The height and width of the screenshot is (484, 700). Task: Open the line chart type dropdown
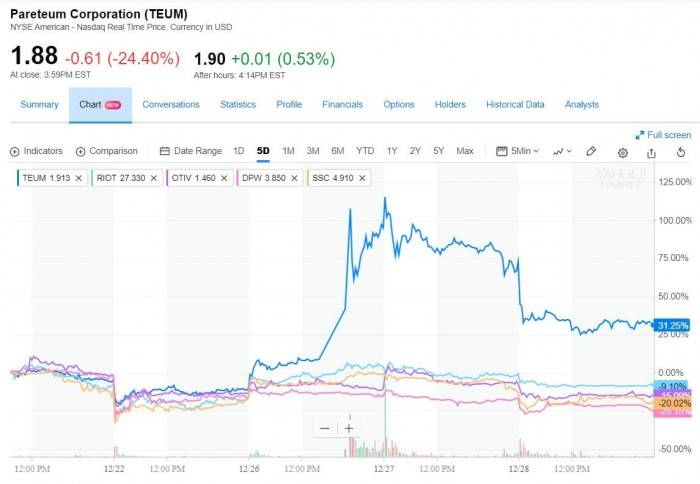562,152
